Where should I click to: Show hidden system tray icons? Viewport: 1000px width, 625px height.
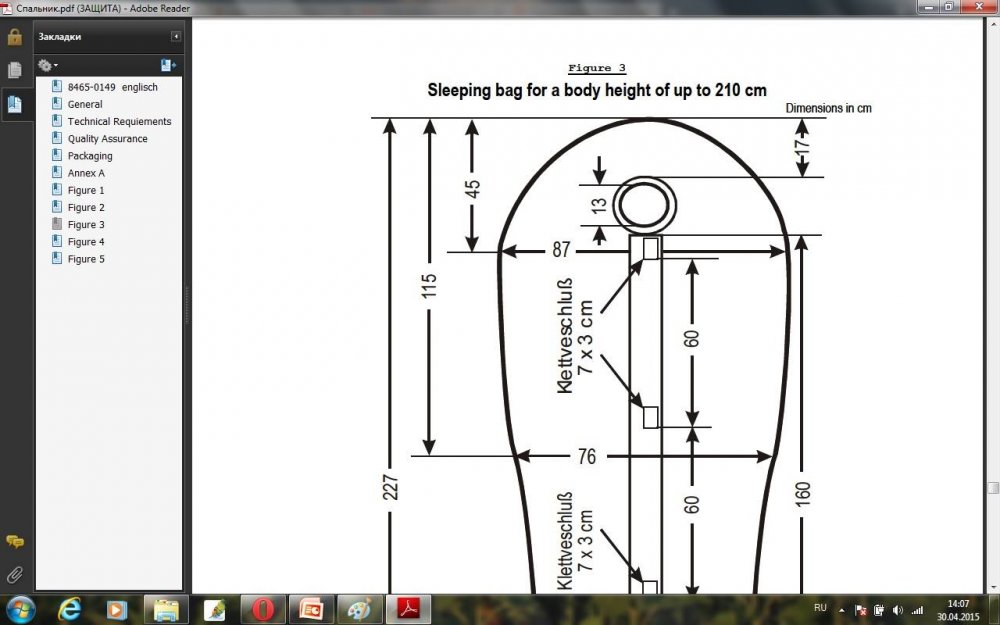(x=843, y=609)
